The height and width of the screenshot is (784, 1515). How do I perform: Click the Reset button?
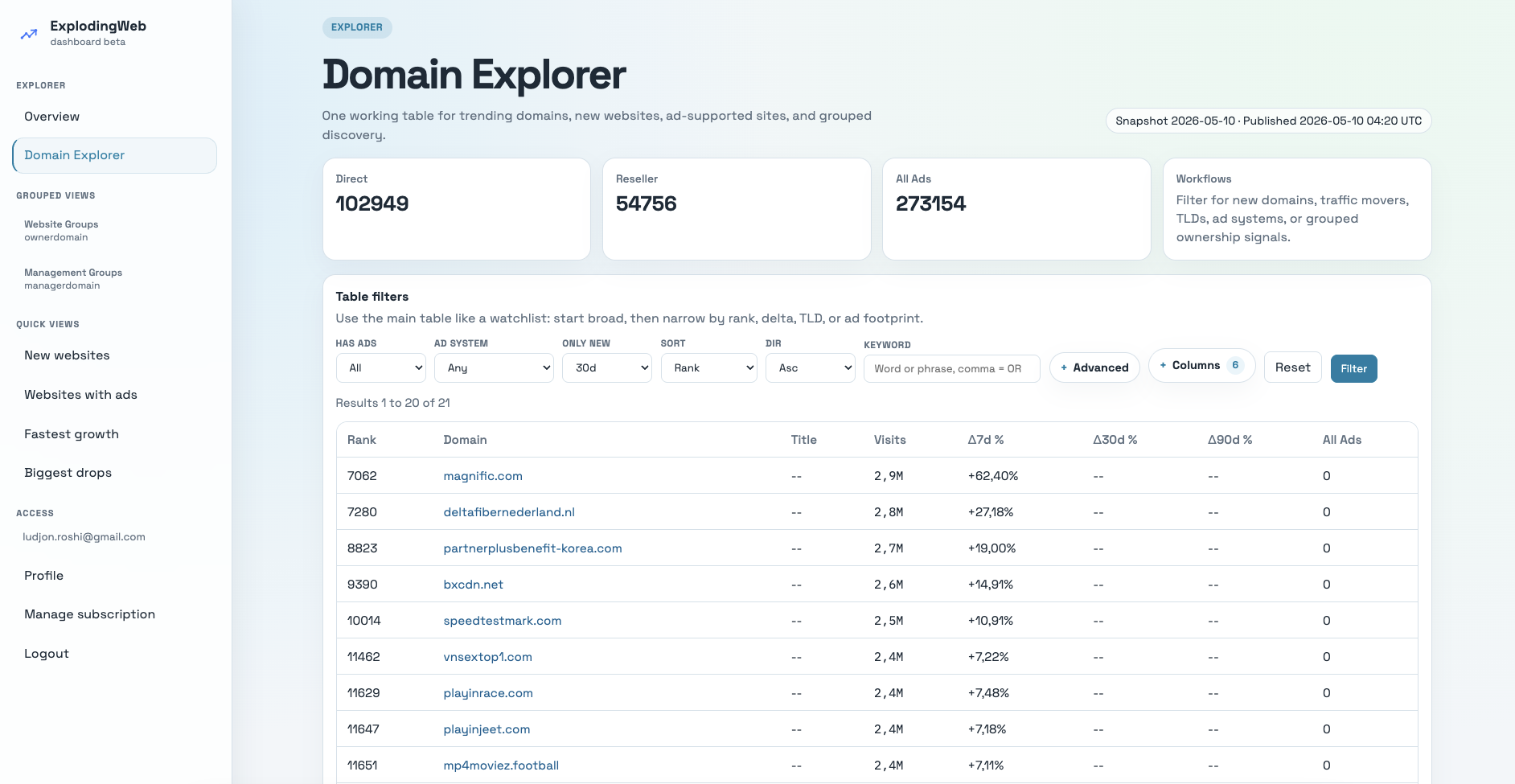coord(1292,367)
